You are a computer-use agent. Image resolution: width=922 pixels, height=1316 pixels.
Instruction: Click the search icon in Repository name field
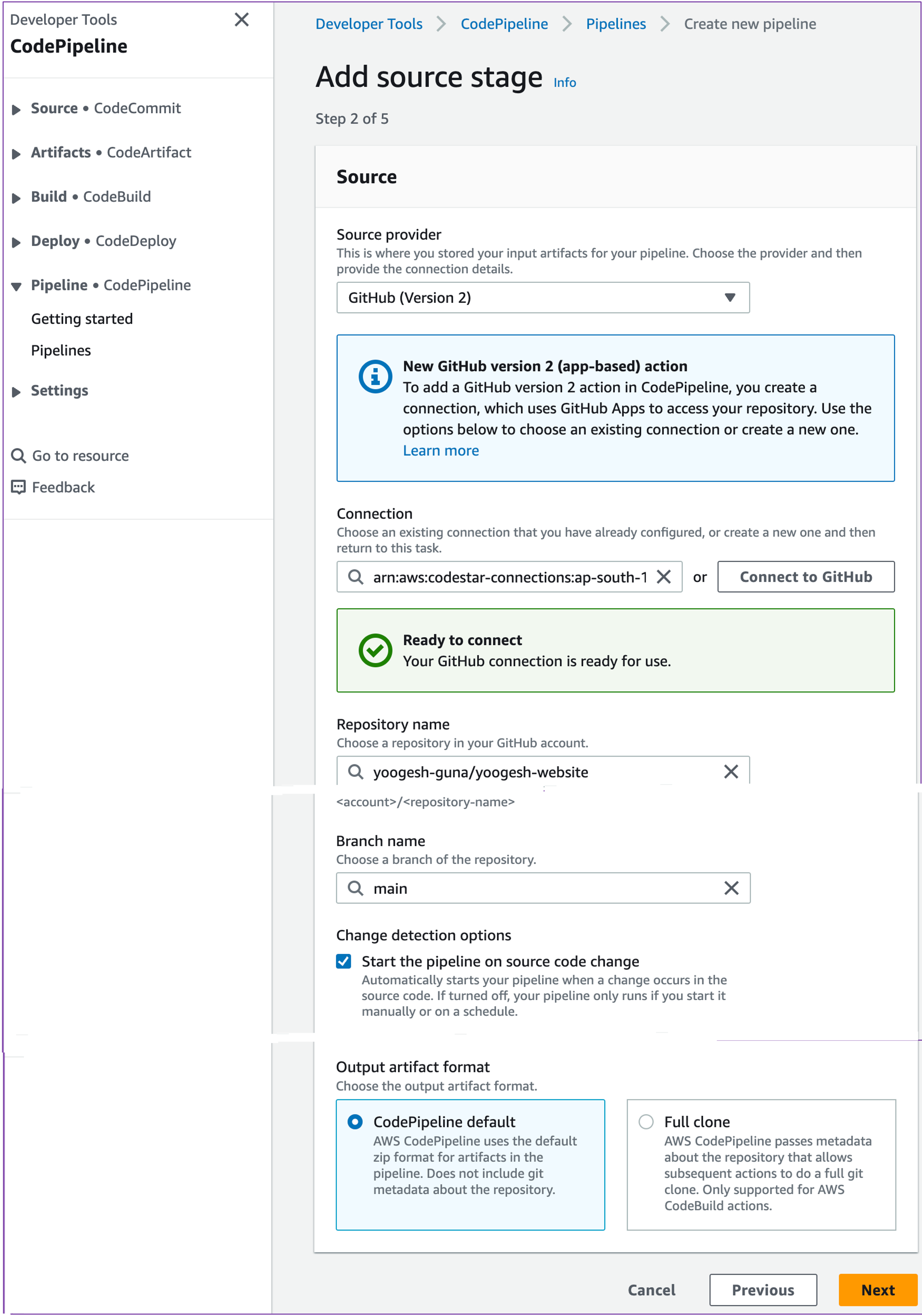coord(356,772)
